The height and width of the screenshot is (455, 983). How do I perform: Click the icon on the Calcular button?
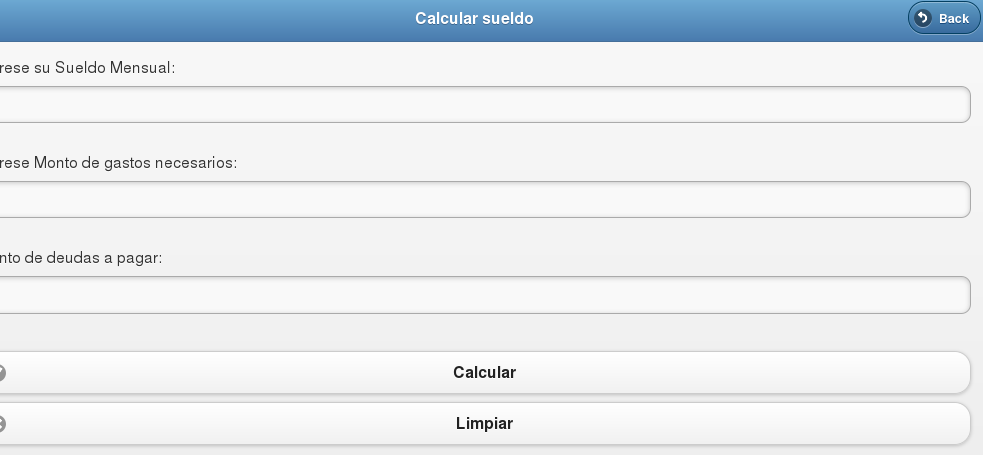2,373
